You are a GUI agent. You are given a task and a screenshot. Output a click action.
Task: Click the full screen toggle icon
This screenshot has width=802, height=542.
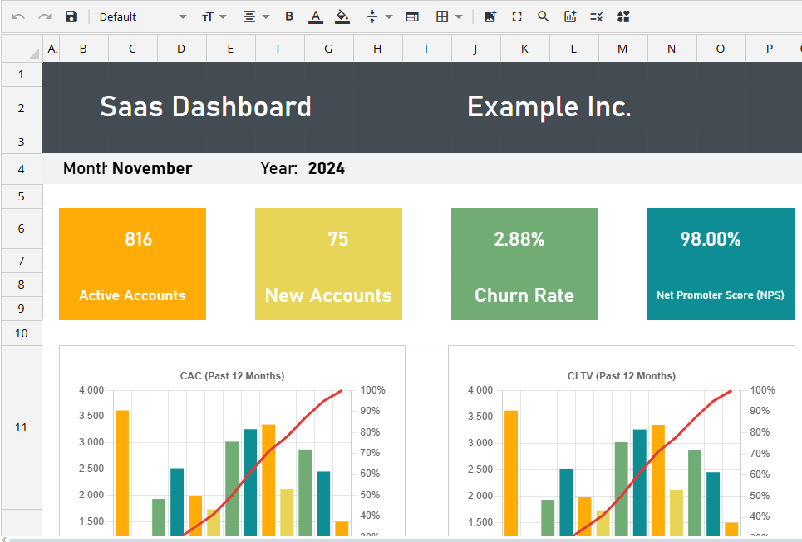point(517,17)
